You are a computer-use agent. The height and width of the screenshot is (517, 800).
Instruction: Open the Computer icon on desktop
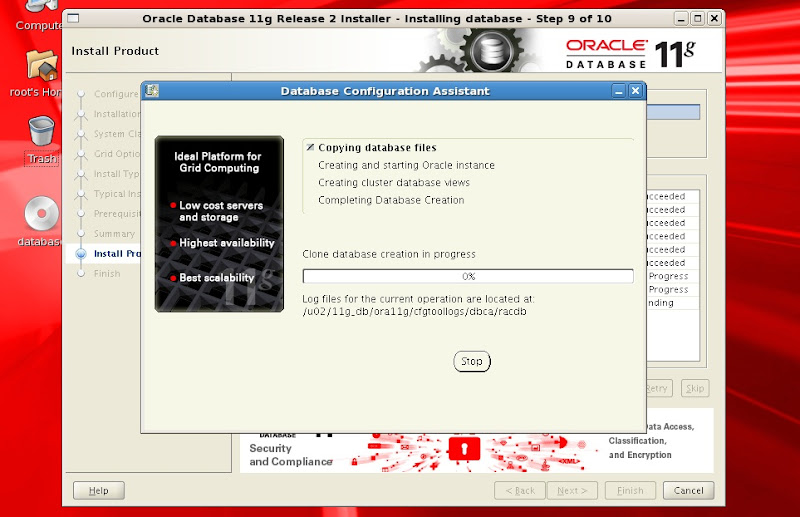click(x=41, y=15)
